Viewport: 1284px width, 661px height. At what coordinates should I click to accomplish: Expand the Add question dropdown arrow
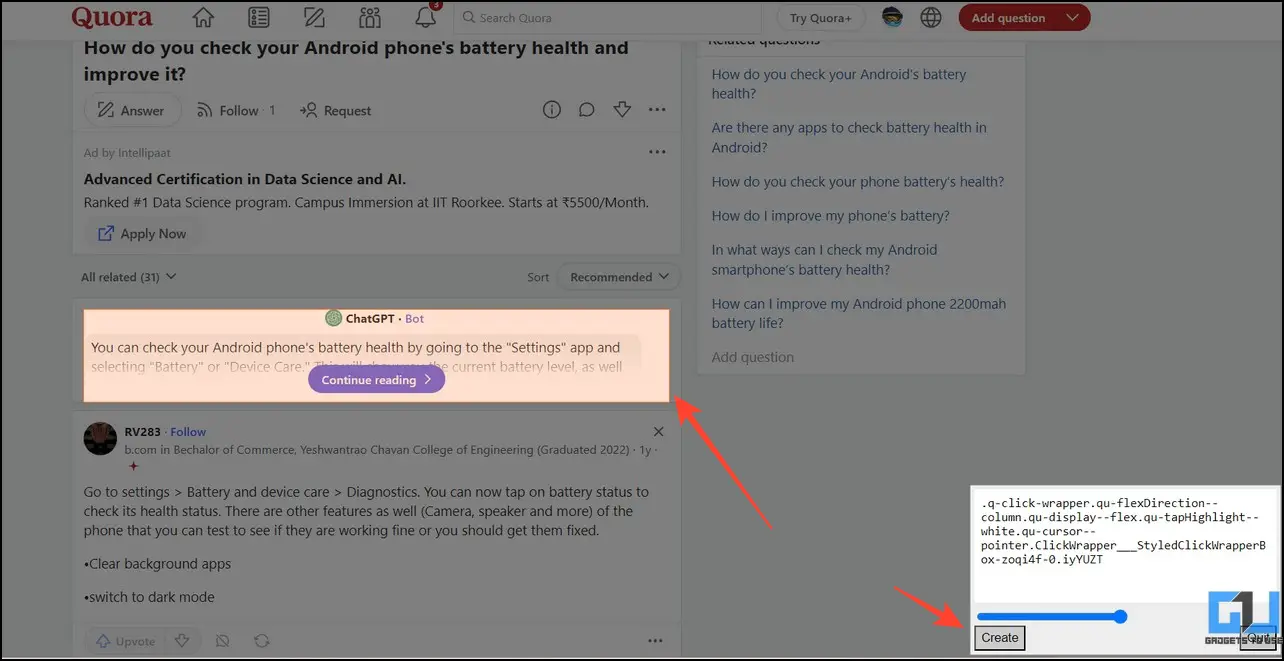click(1072, 18)
